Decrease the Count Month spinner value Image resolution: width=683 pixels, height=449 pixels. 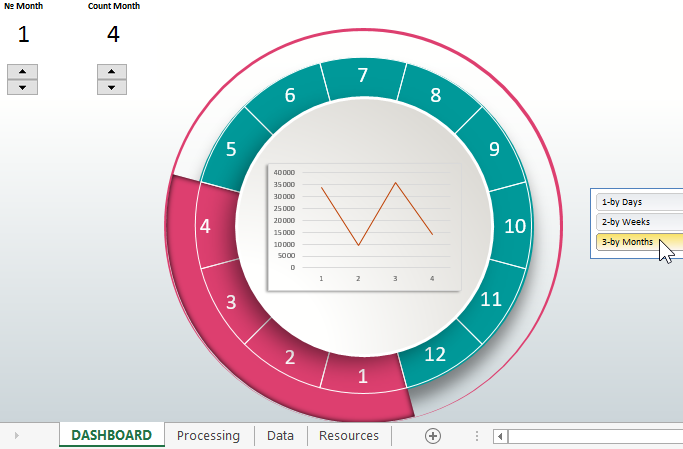tap(112, 87)
